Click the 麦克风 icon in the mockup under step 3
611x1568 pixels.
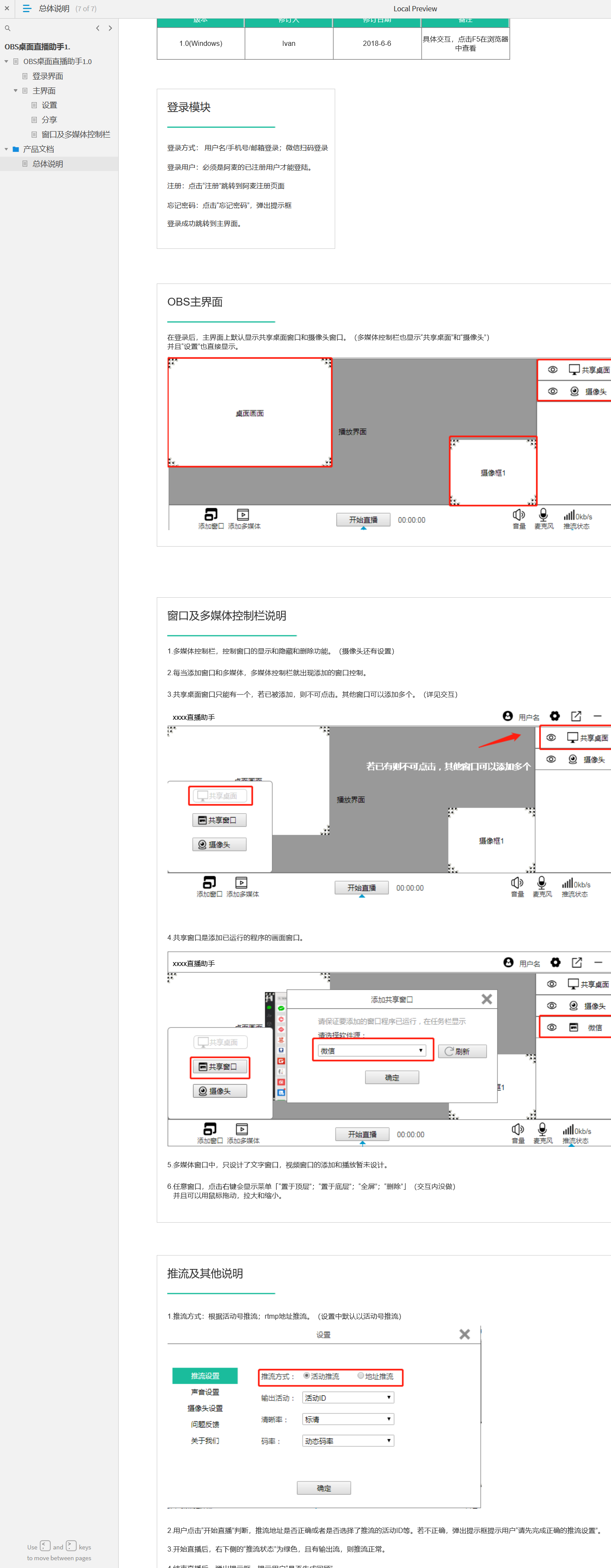pos(542,882)
